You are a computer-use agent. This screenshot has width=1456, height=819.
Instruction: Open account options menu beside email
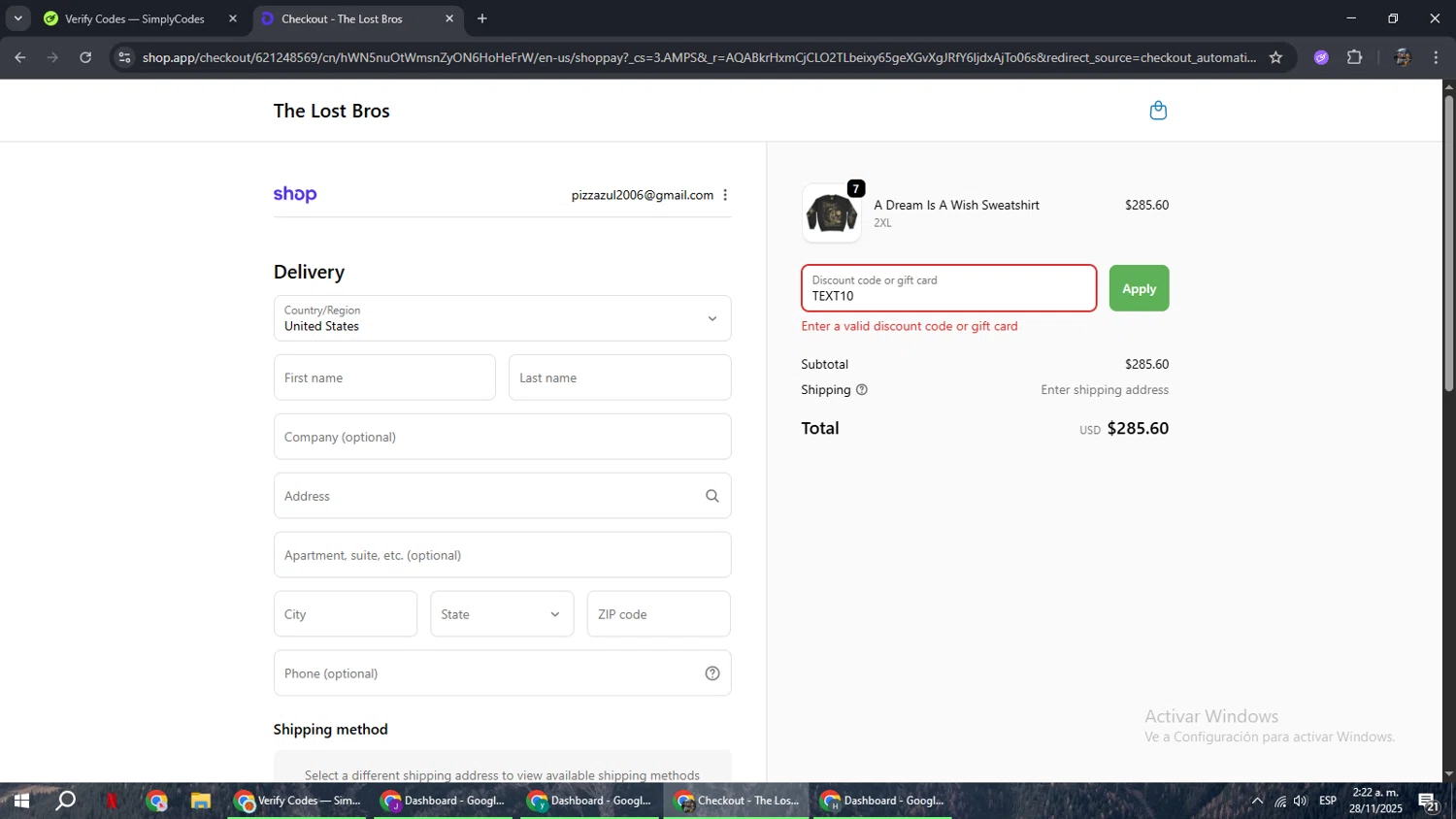[x=725, y=195]
